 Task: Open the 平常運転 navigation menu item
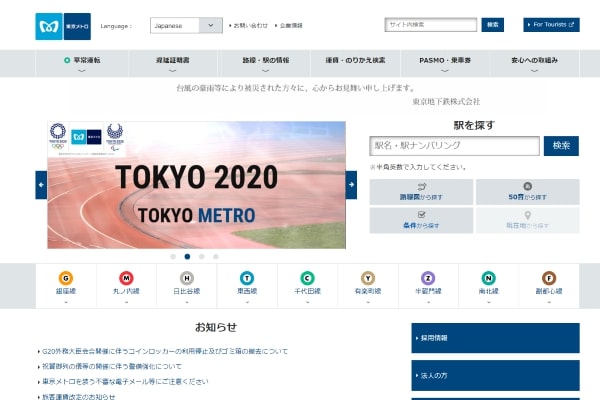coord(82,64)
